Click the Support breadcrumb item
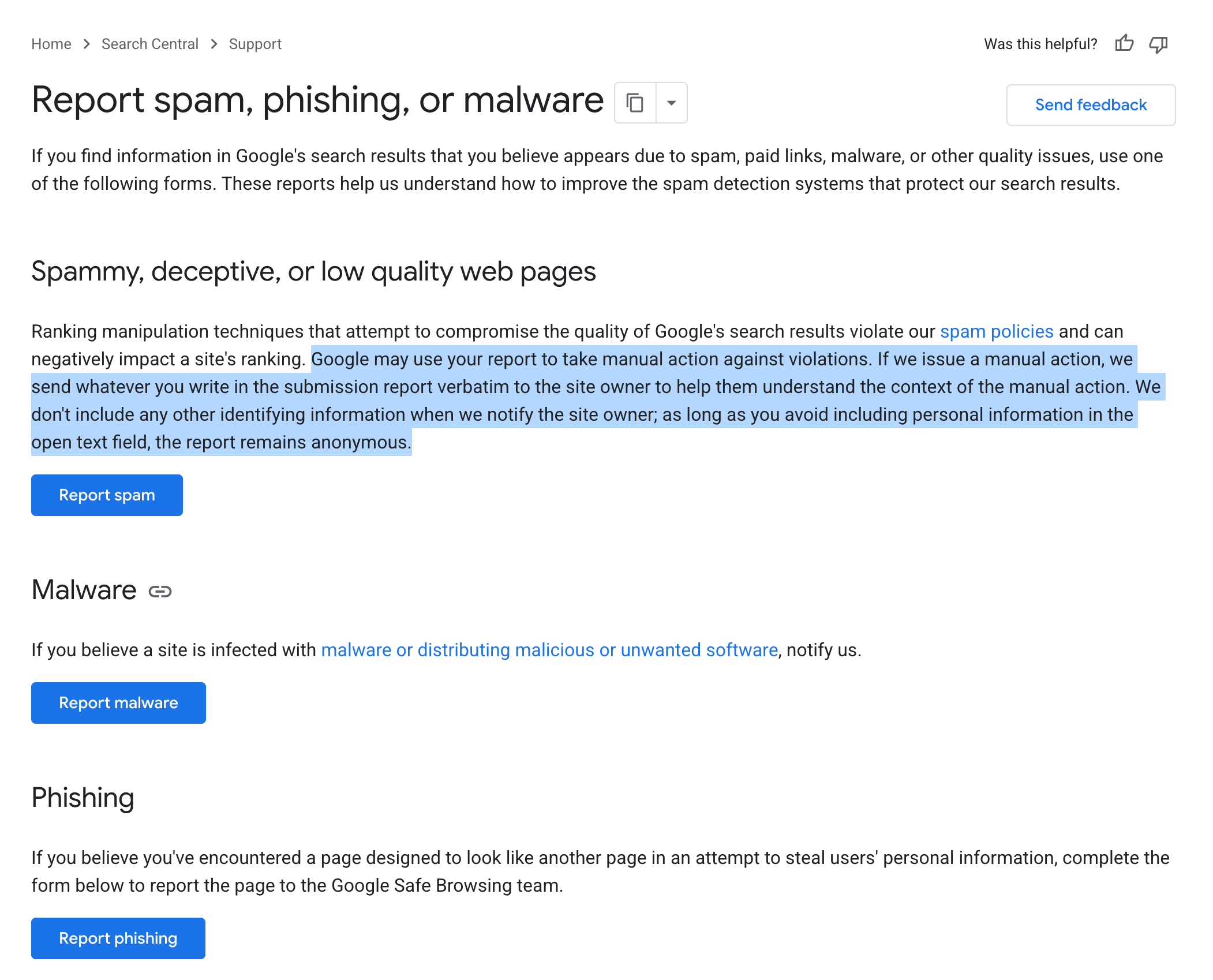Screen dimensions: 1213x980 coord(254,43)
